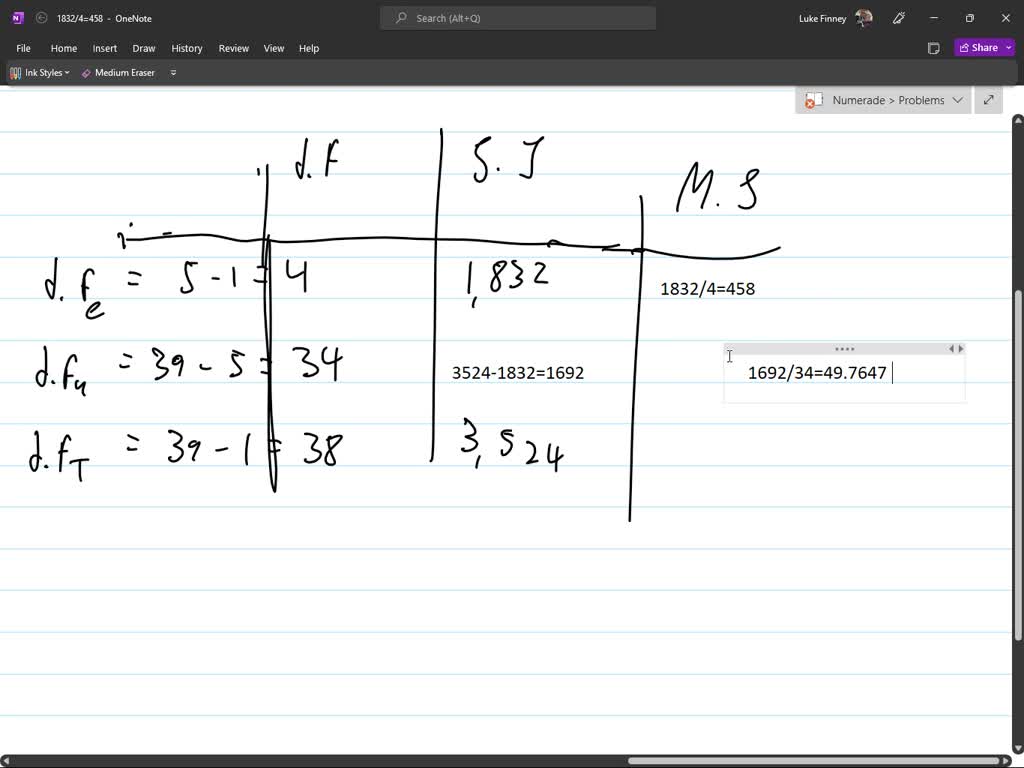1024x768 pixels.
Task: Click the OneNote app icon in title bar
Action: (17, 17)
